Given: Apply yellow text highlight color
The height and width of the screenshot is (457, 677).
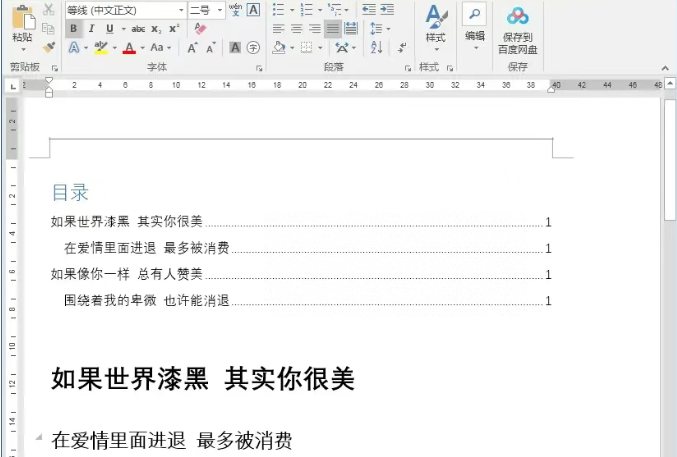Looking at the screenshot, I should (x=101, y=48).
